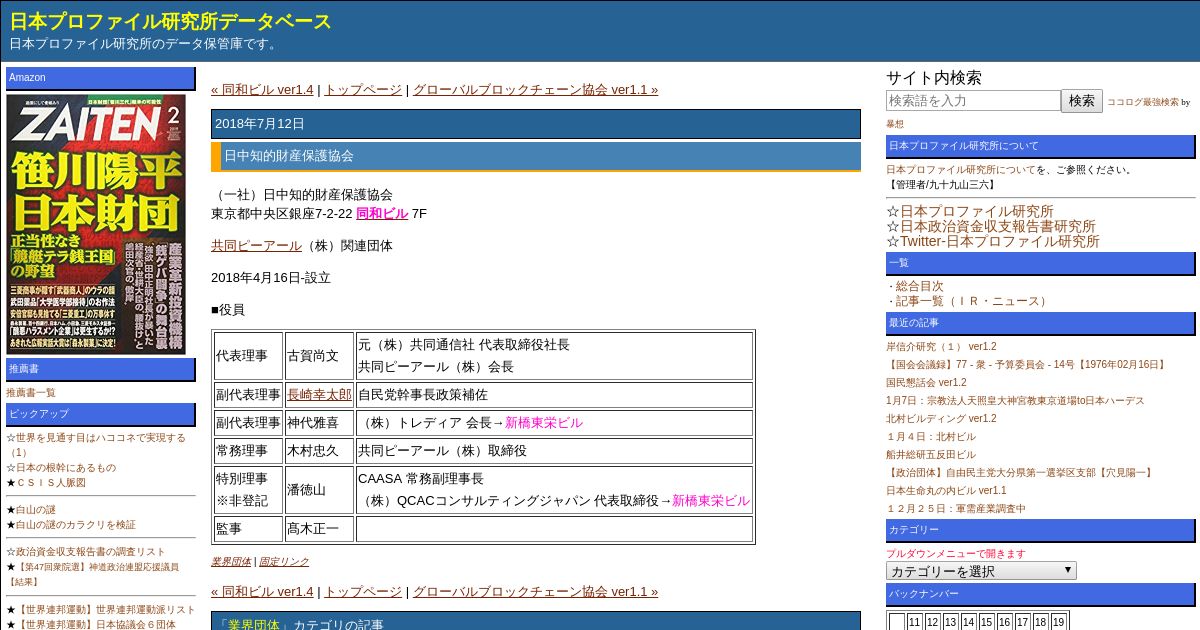Open the 総合目次 link
This screenshot has height=630, width=1200.
(919, 286)
